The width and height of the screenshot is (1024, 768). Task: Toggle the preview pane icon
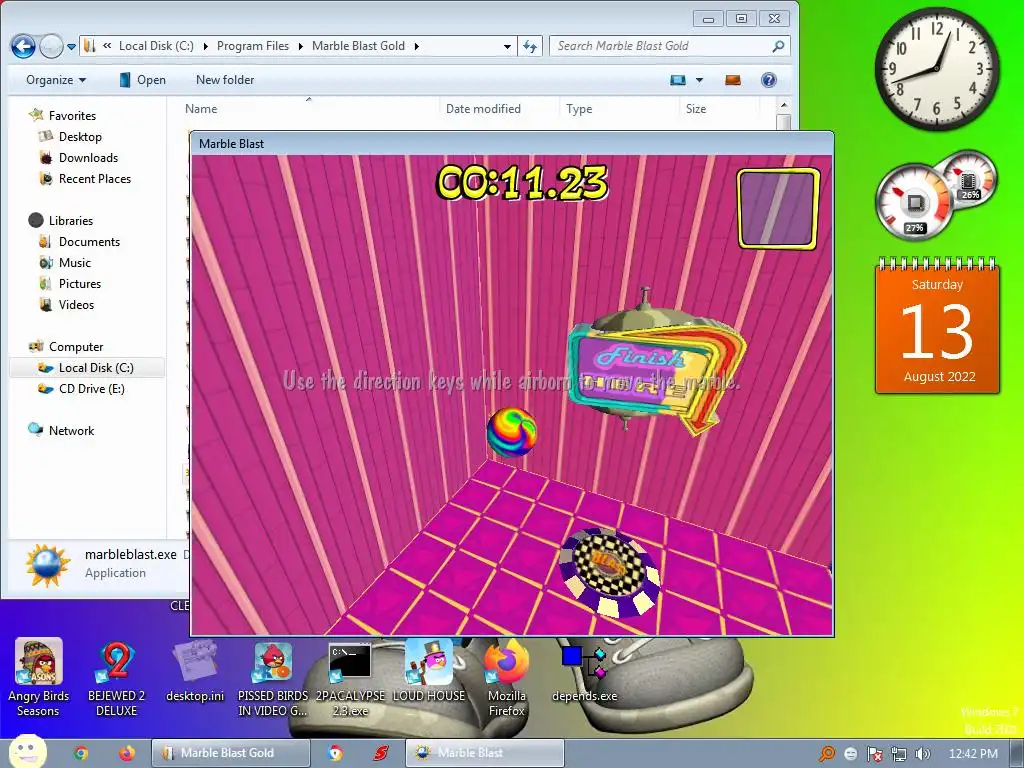(x=733, y=80)
